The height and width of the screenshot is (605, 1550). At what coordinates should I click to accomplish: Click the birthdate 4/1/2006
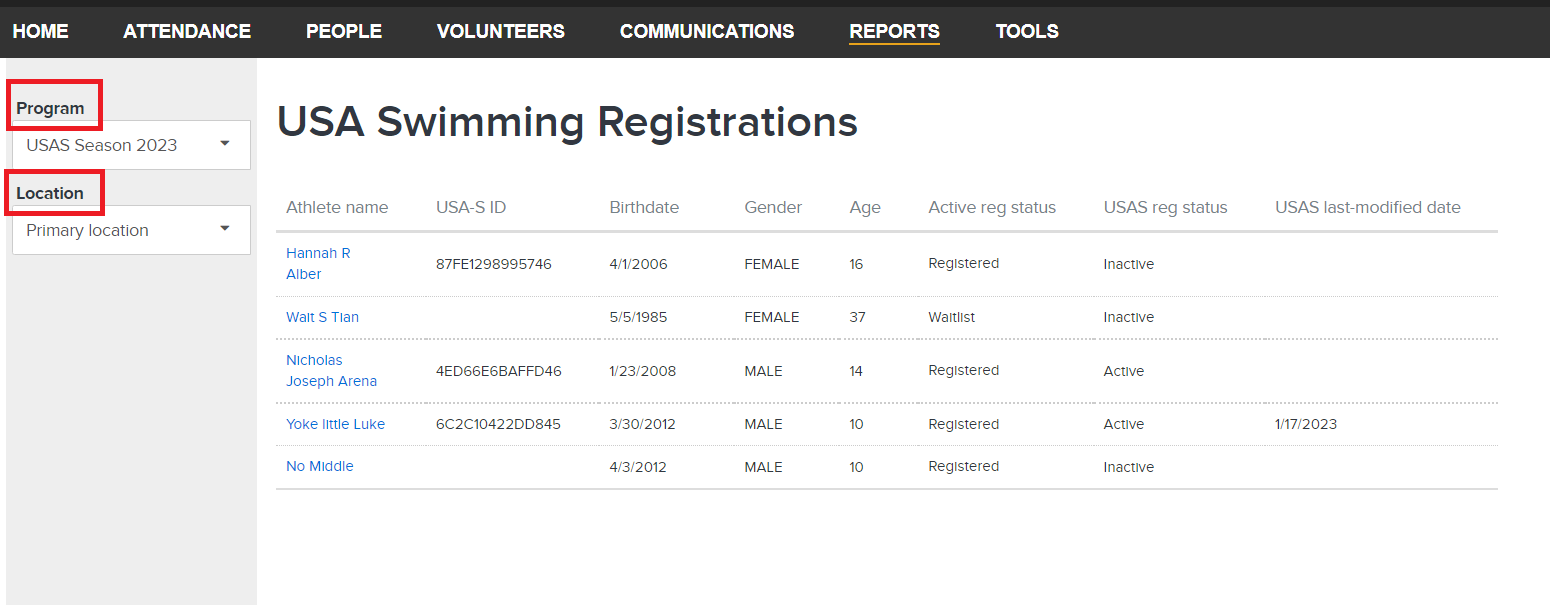coord(638,264)
